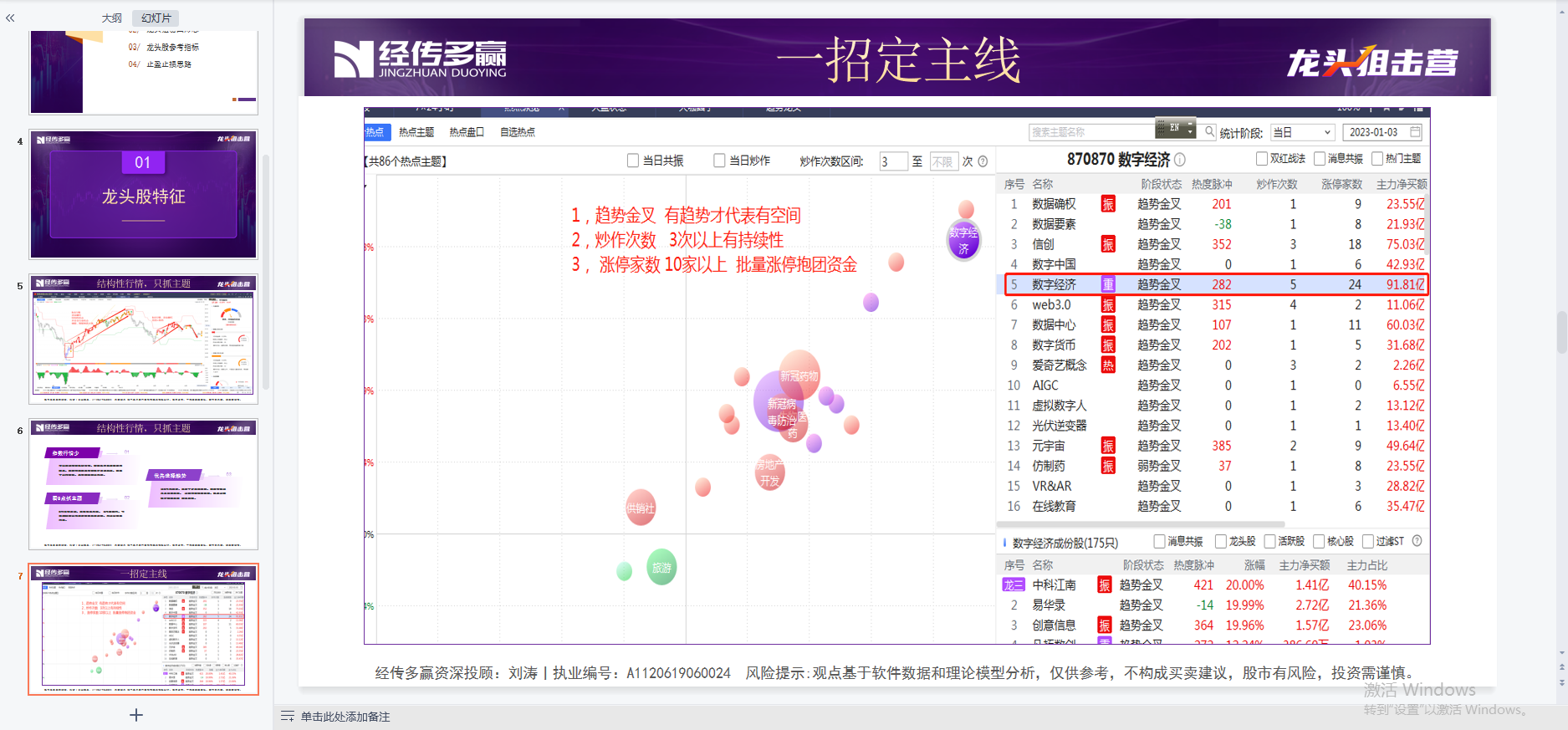Sort by the 主力占比 column header
1568x730 pixels.
point(1367,565)
